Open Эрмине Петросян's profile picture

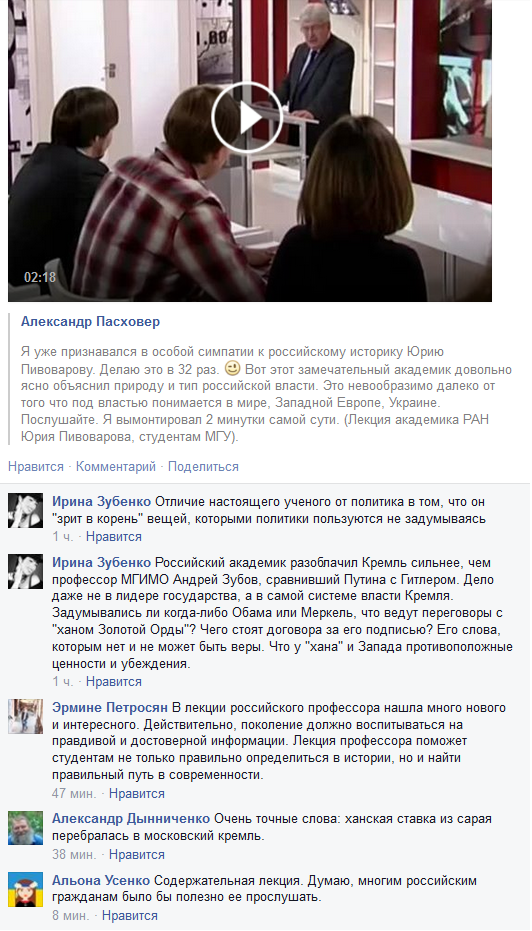click(x=26, y=717)
